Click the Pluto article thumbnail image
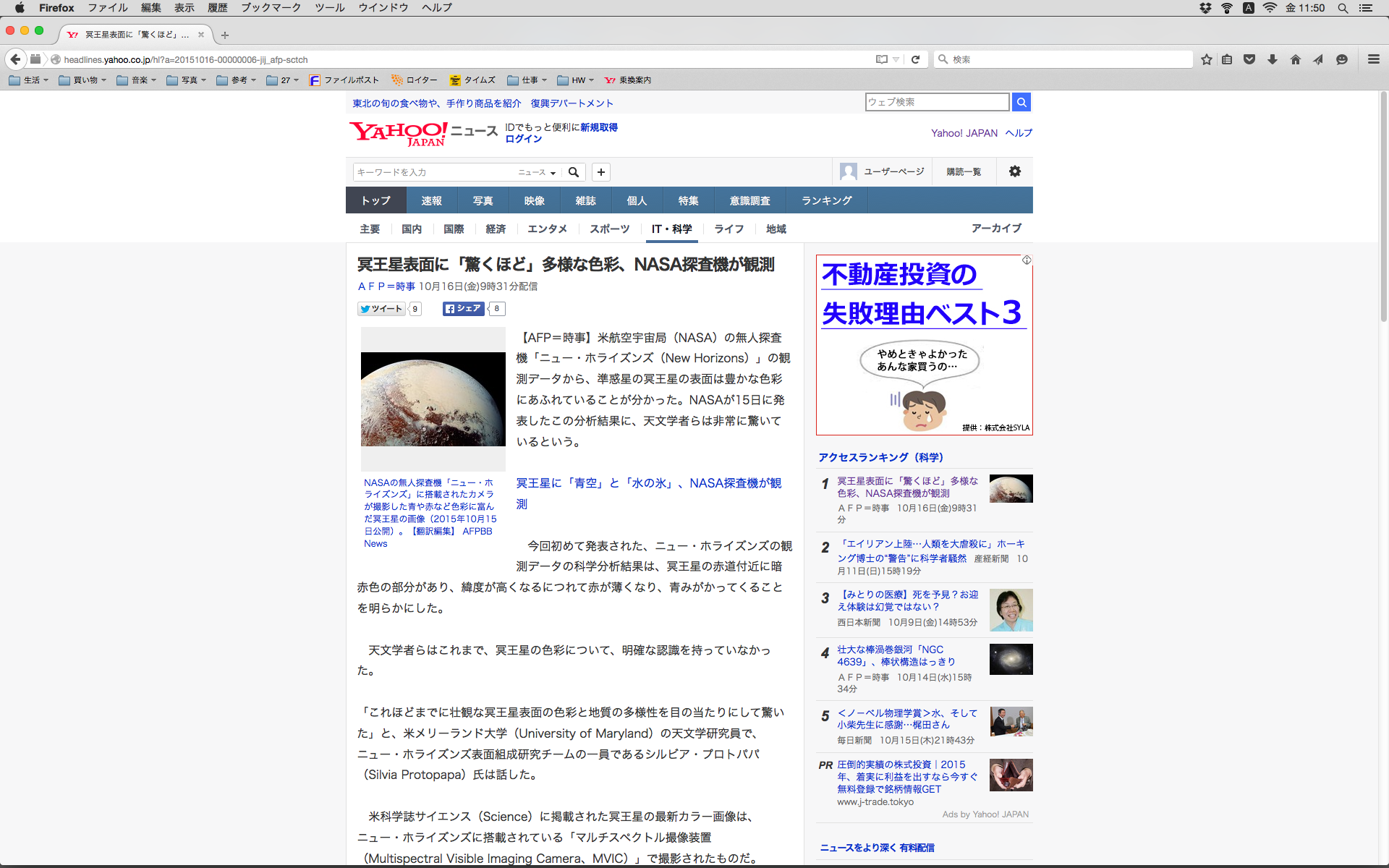 coord(433,399)
